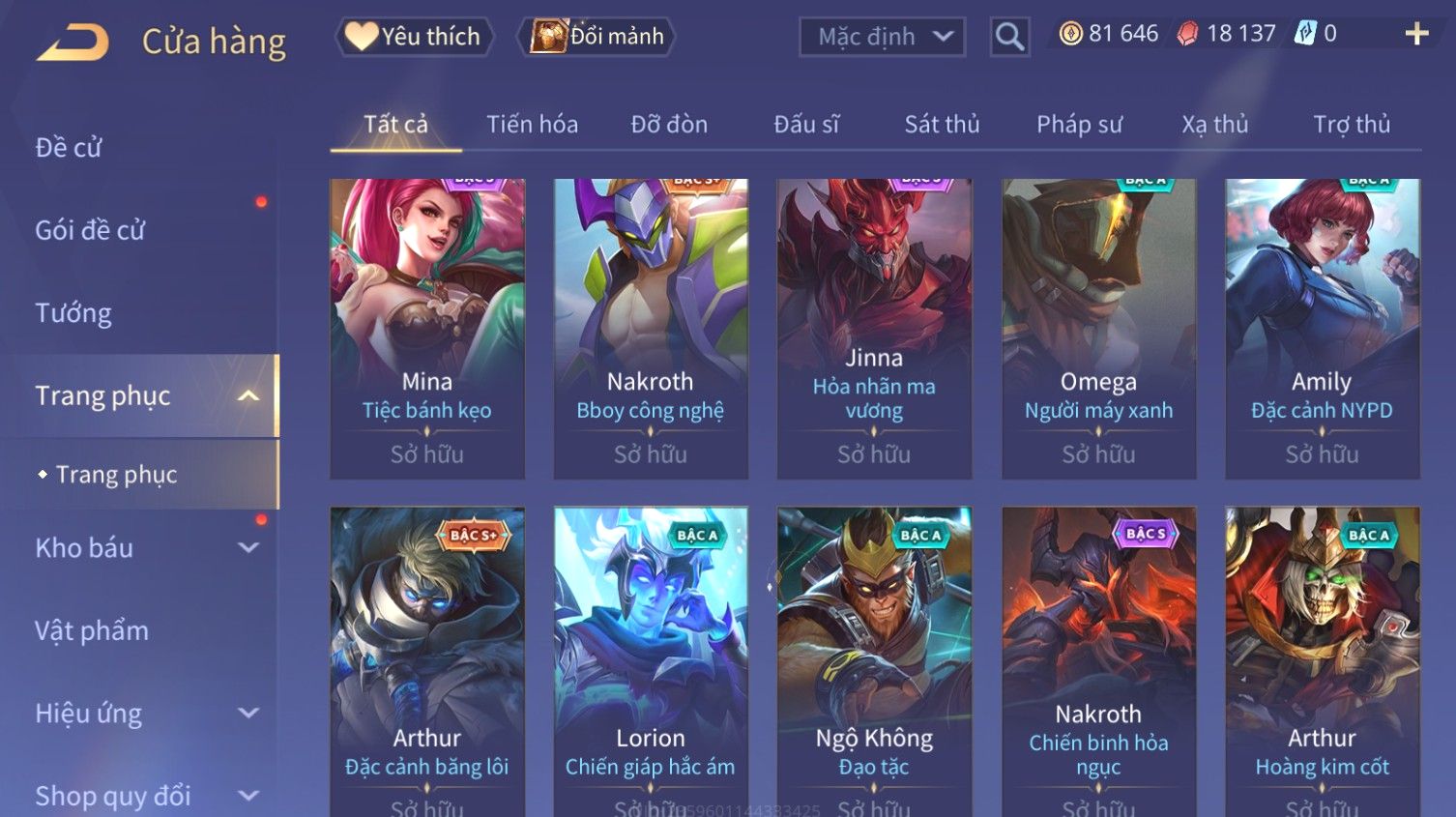Open Gói đề cử in the sidebar

pyautogui.click(x=90, y=230)
